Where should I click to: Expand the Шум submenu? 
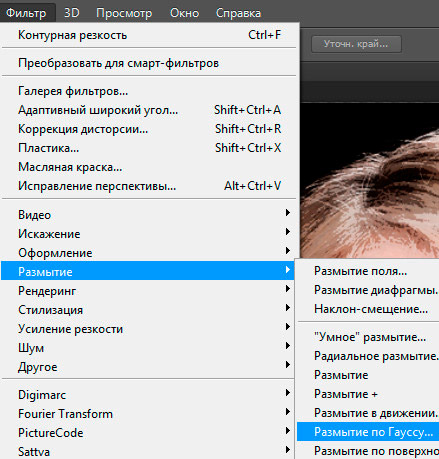pyautogui.click(x=149, y=348)
